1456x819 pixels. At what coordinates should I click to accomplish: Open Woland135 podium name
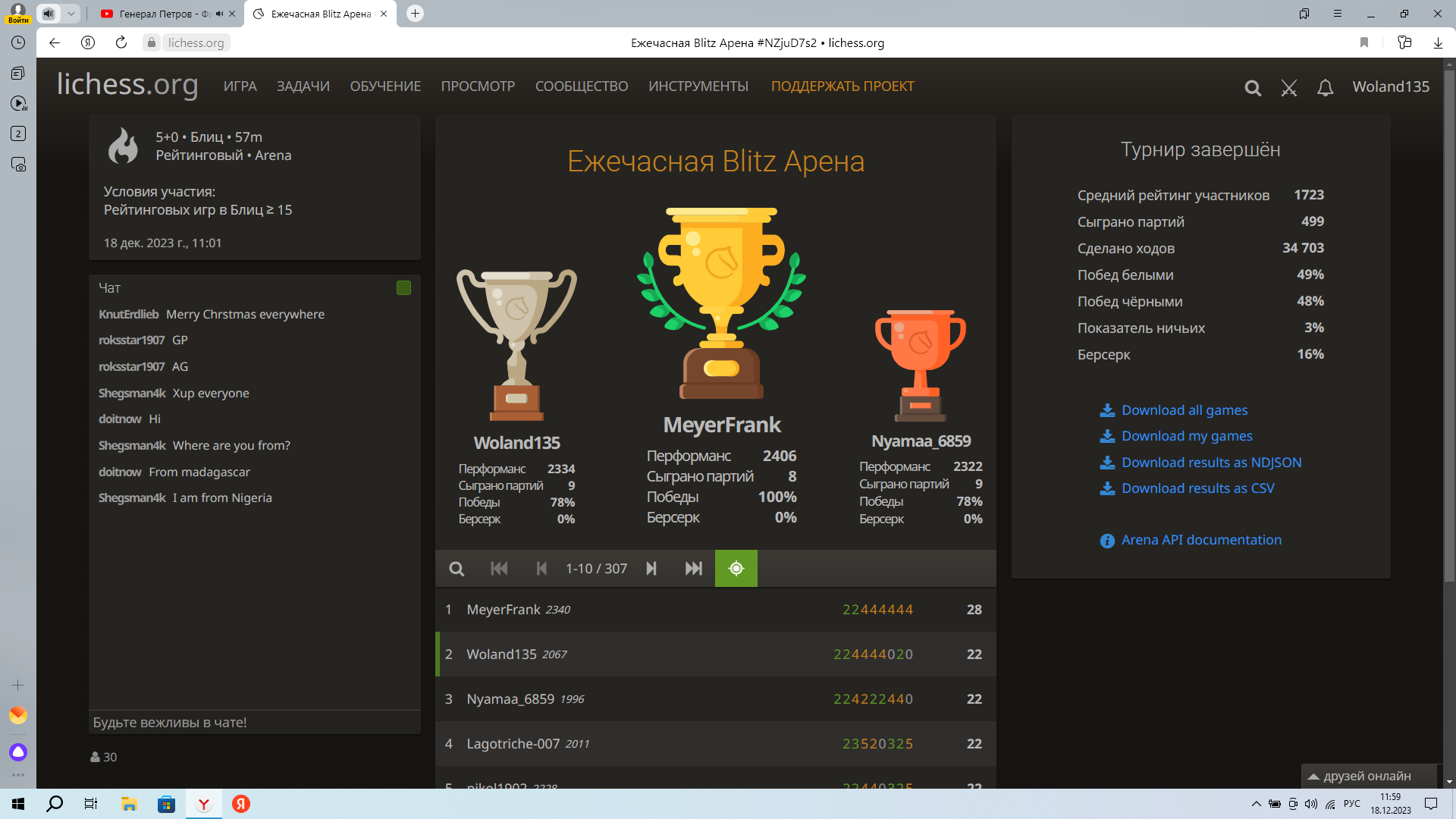[x=516, y=443]
